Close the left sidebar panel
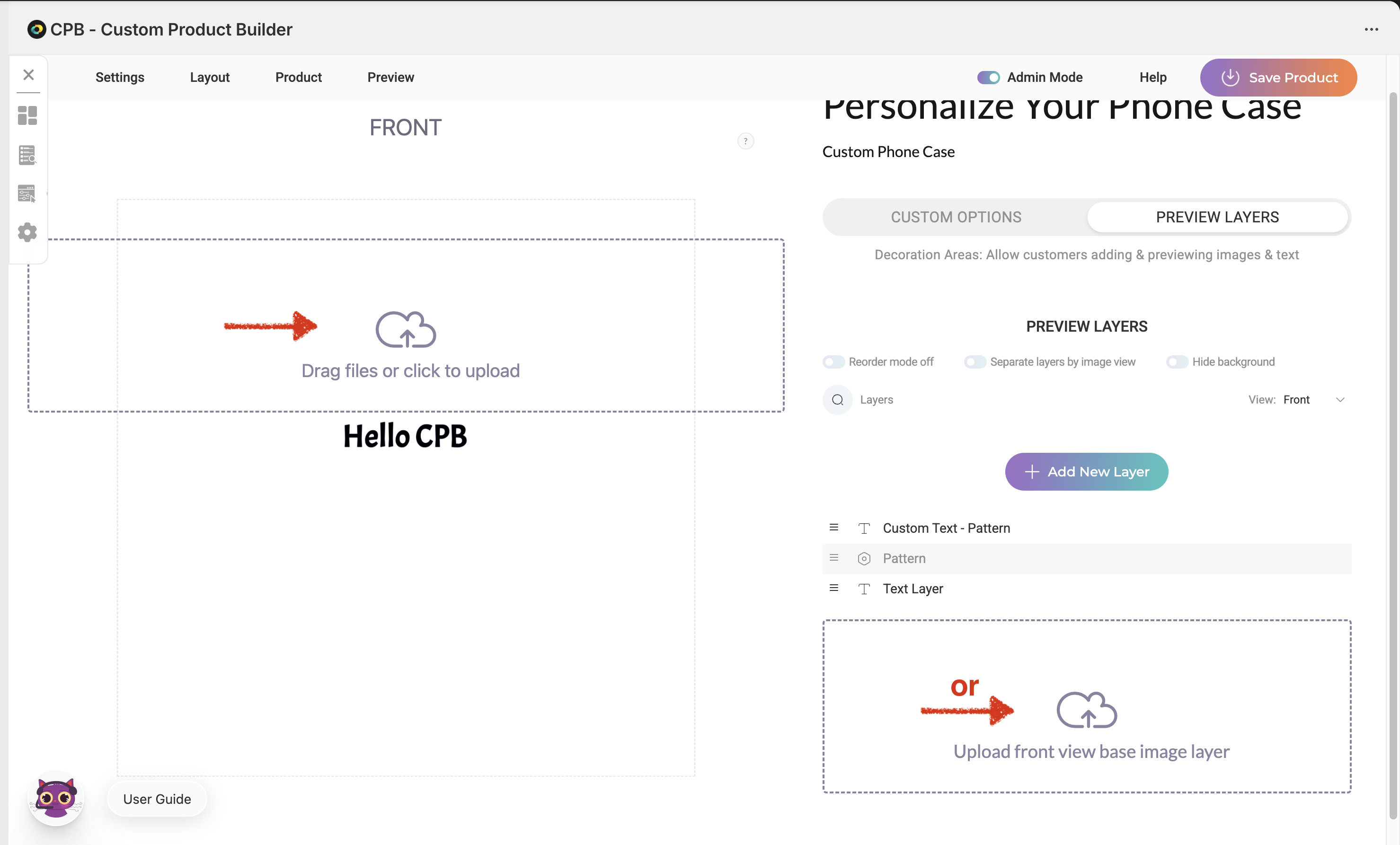 (28, 75)
